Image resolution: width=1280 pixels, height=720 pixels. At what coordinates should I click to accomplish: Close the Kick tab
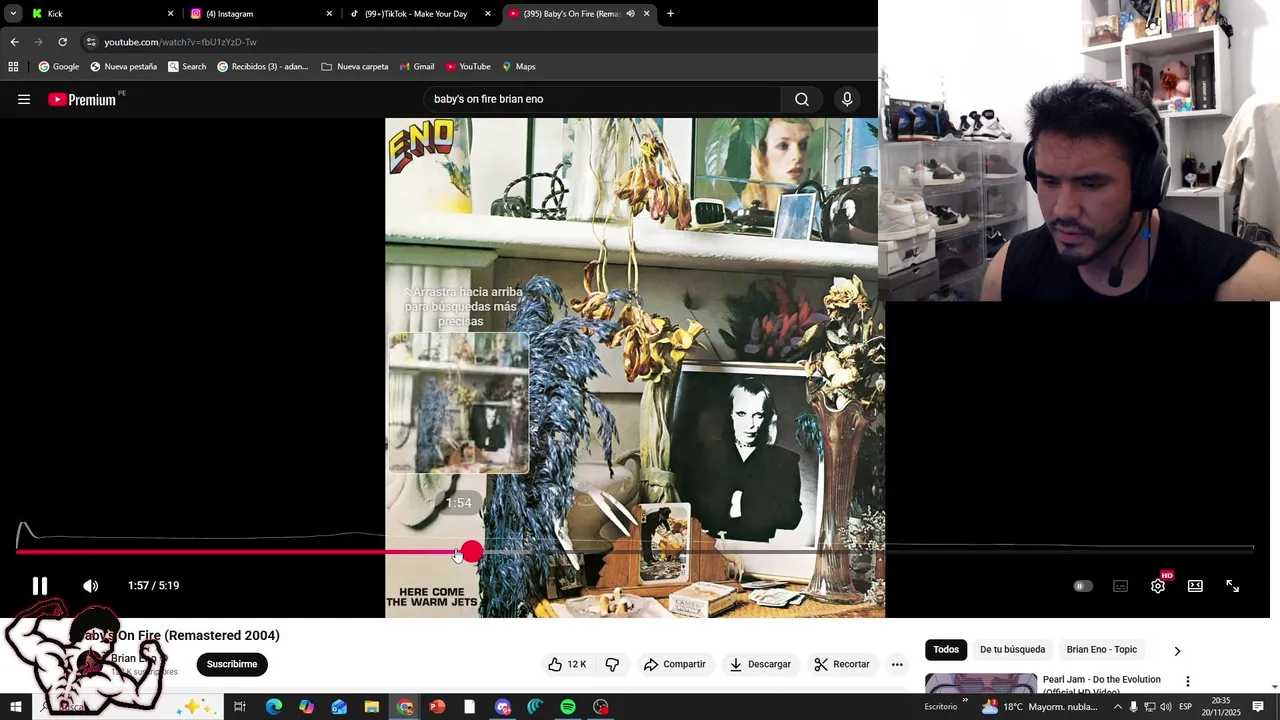(170, 14)
